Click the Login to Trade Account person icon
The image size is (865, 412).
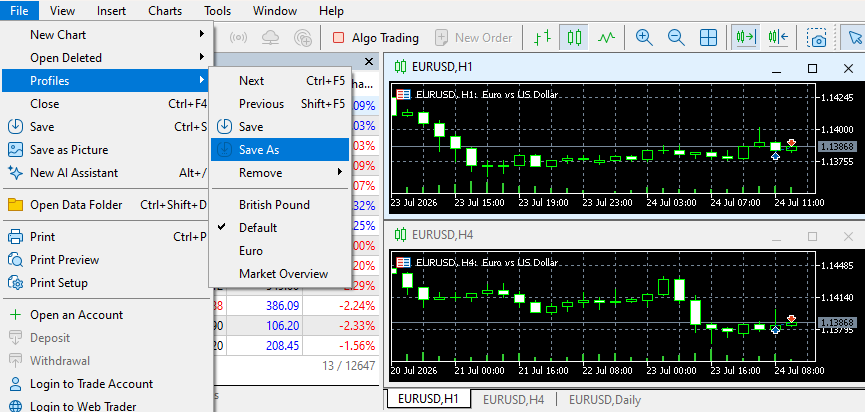click(15, 384)
